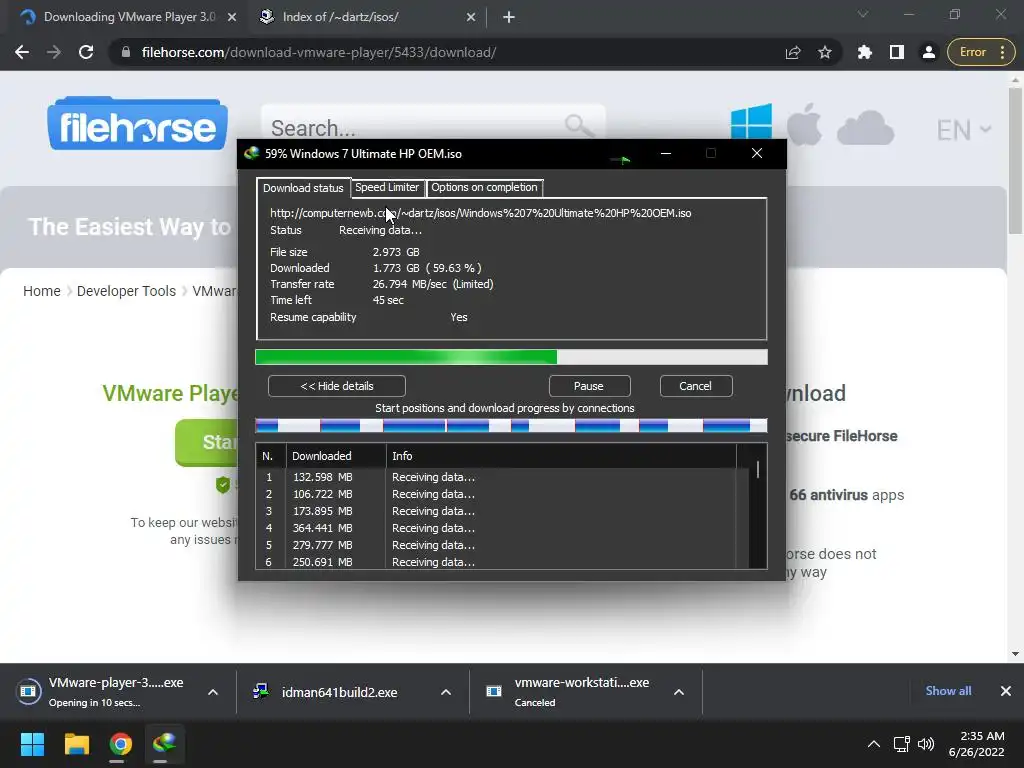Image resolution: width=1024 pixels, height=768 pixels.
Task: Click the IDM icon in dialog title bar
Action: pos(251,153)
